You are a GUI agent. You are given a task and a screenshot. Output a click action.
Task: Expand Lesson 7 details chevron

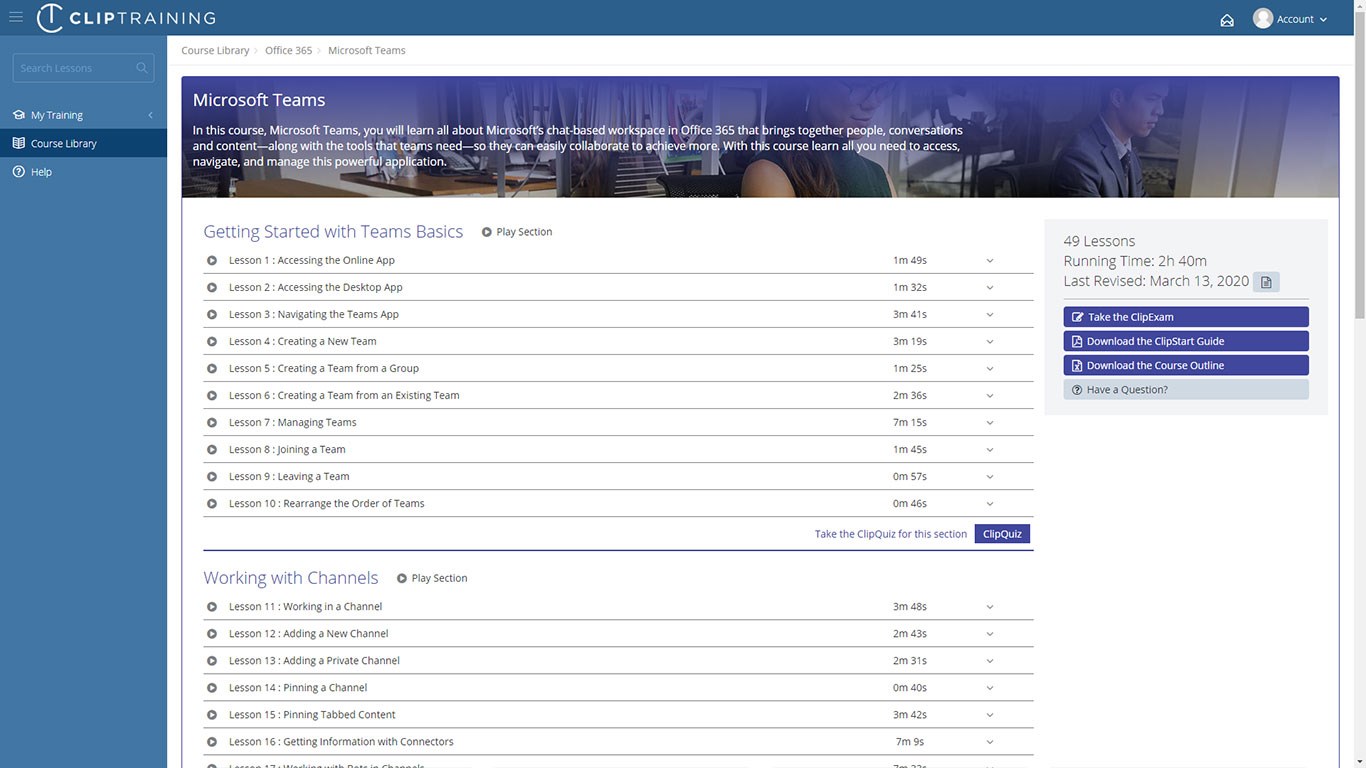(x=990, y=422)
